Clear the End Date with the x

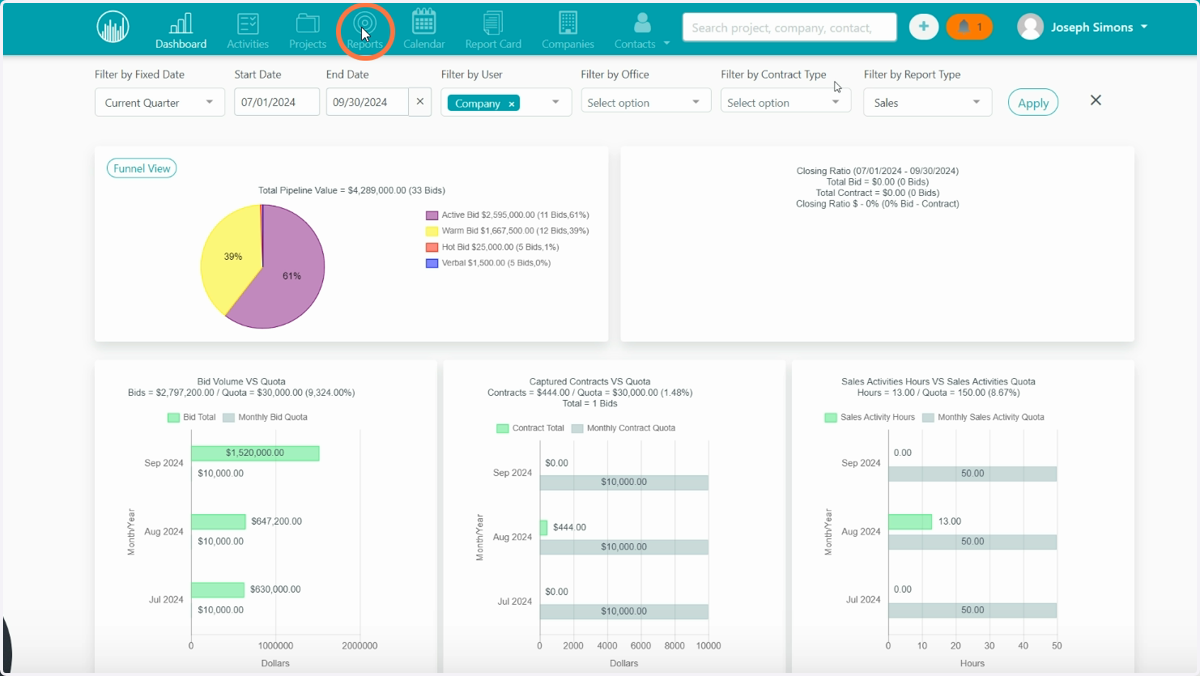(x=420, y=102)
